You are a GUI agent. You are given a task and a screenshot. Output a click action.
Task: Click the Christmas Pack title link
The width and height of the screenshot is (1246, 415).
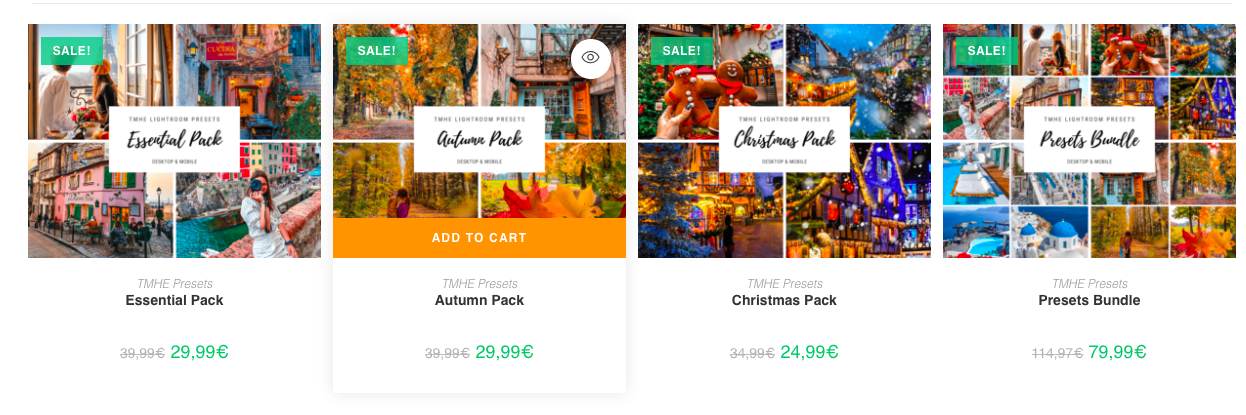tap(784, 300)
